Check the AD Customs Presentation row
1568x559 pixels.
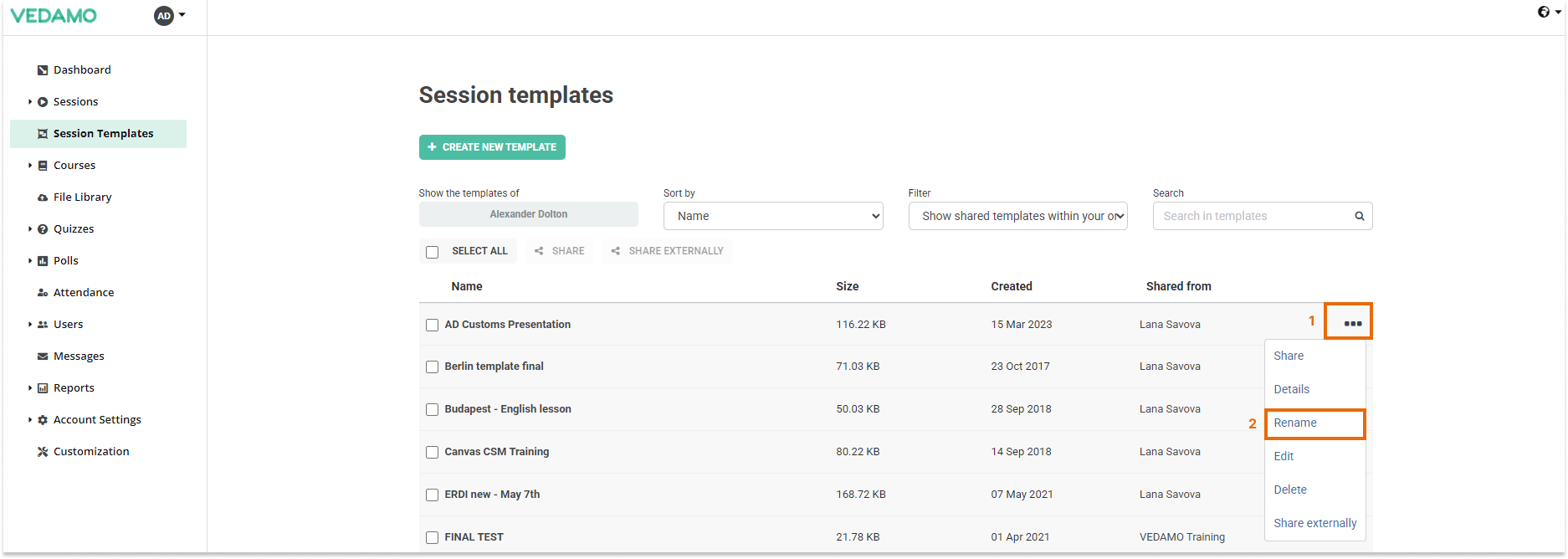[x=433, y=325]
